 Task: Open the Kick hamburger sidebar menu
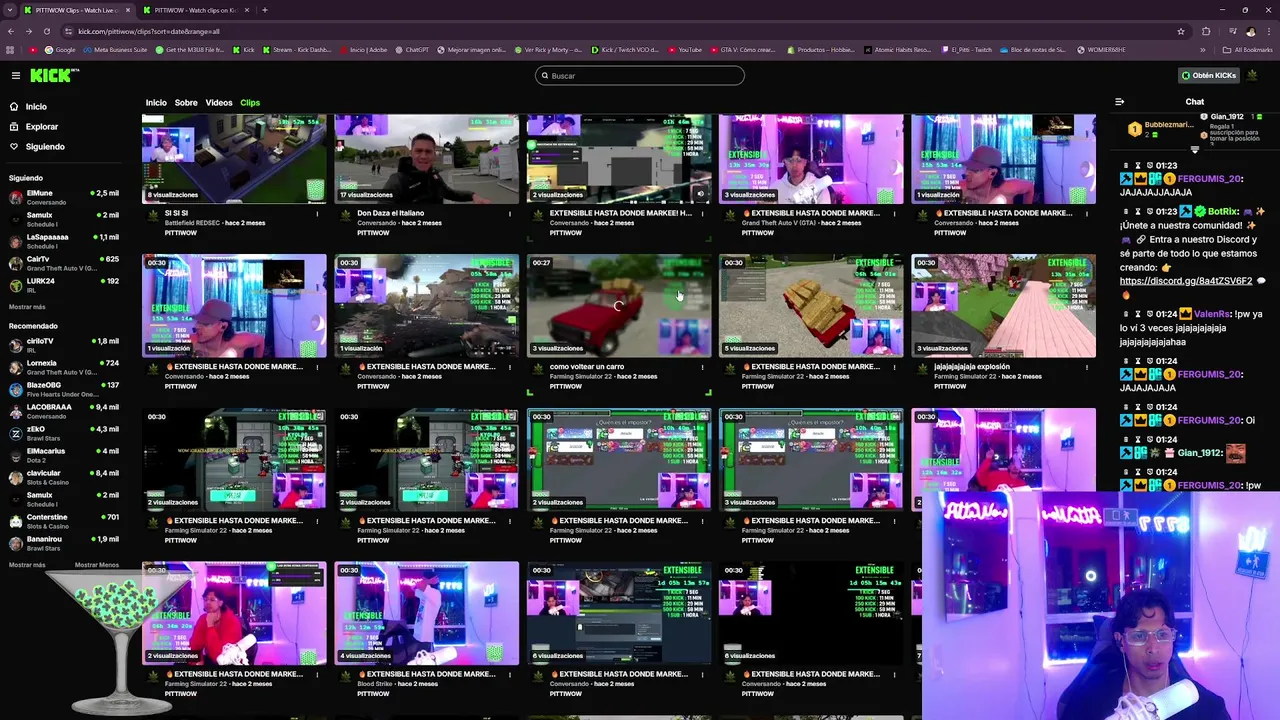click(x=16, y=75)
